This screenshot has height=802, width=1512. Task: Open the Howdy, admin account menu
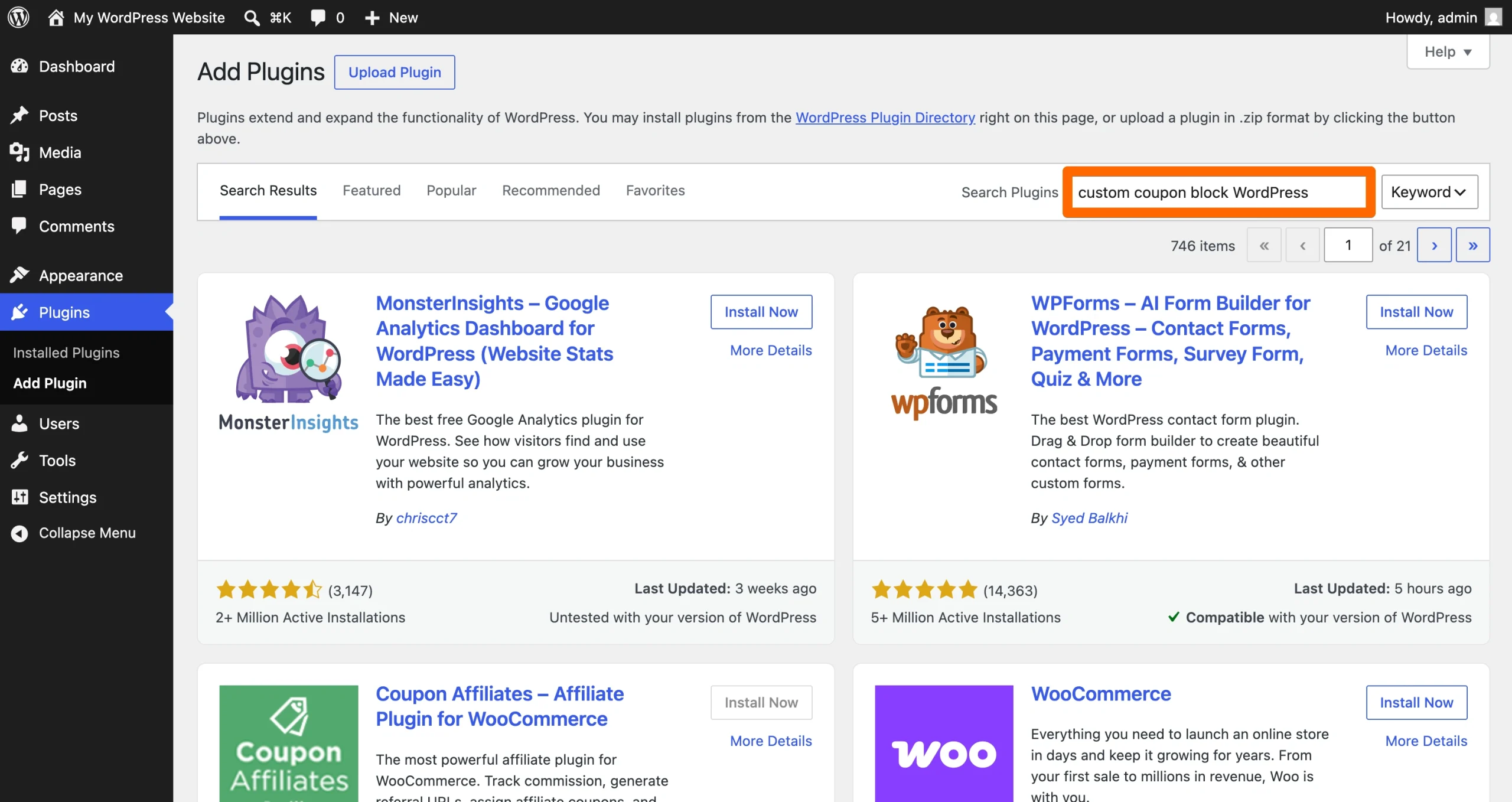[1443, 17]
